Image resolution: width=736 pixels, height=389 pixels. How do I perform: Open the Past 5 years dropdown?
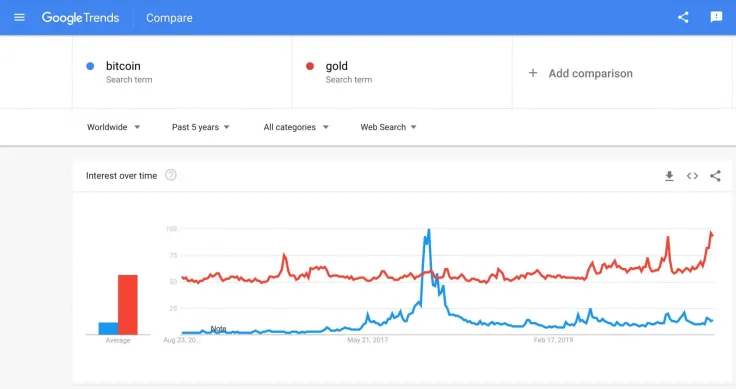[200, 127]
